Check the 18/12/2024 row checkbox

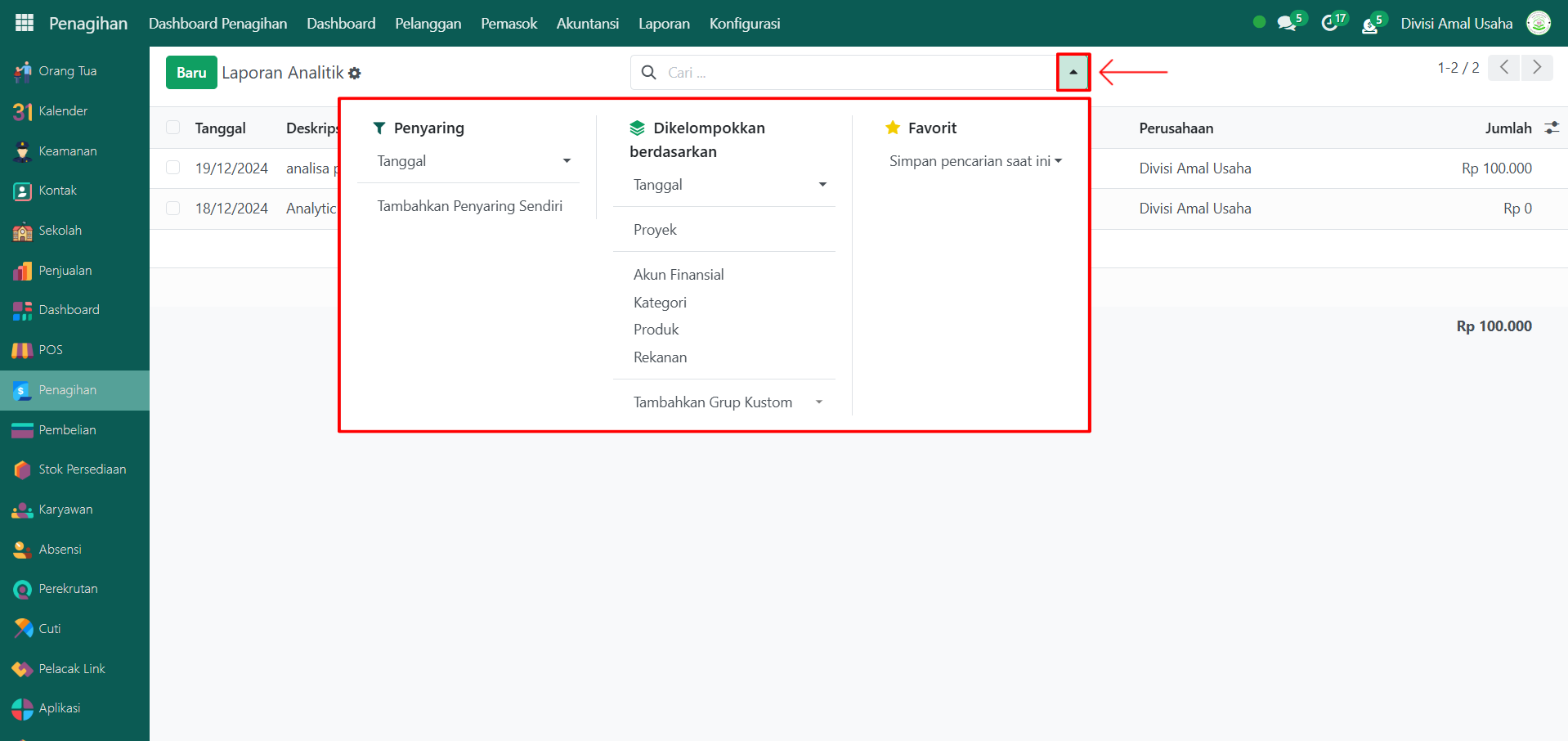173,208
